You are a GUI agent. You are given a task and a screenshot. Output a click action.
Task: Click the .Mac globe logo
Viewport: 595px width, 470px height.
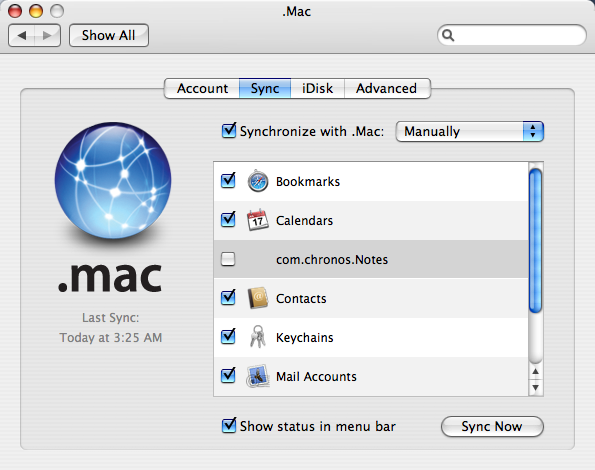tap(113, 180)
